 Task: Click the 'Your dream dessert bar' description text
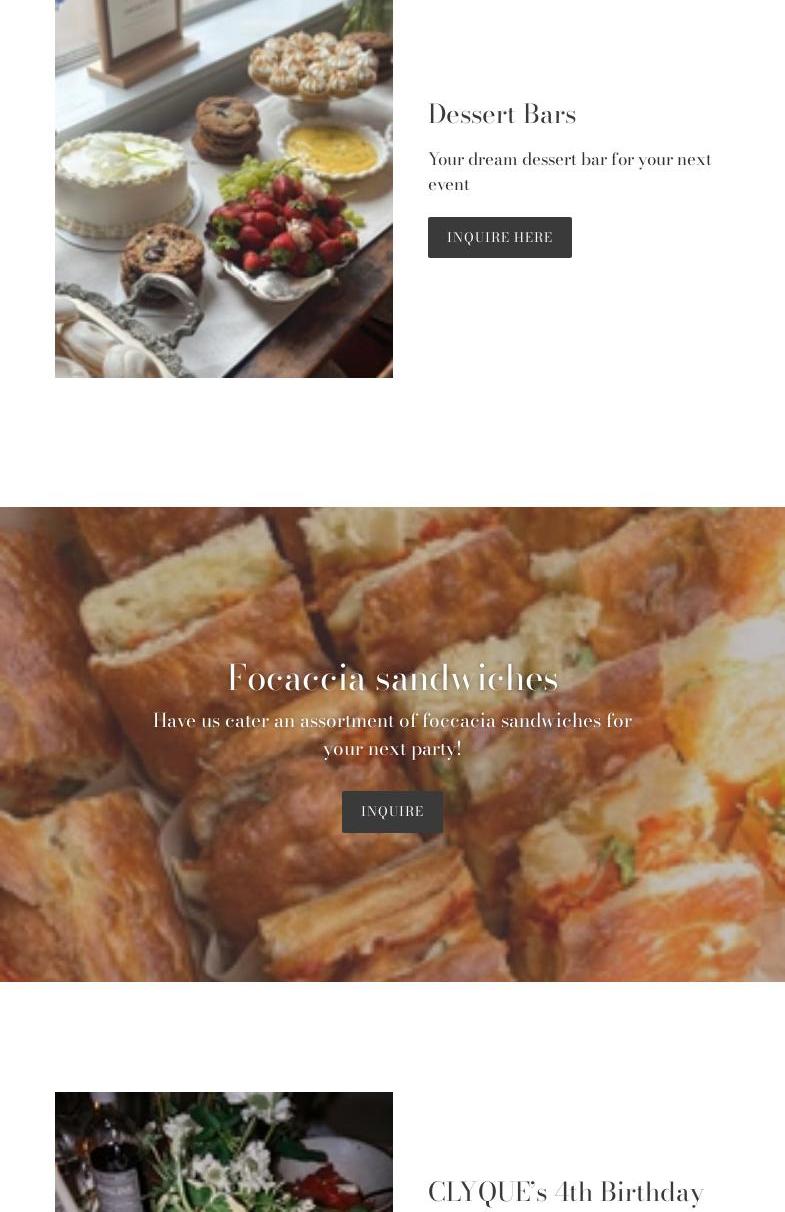(569, 171)
